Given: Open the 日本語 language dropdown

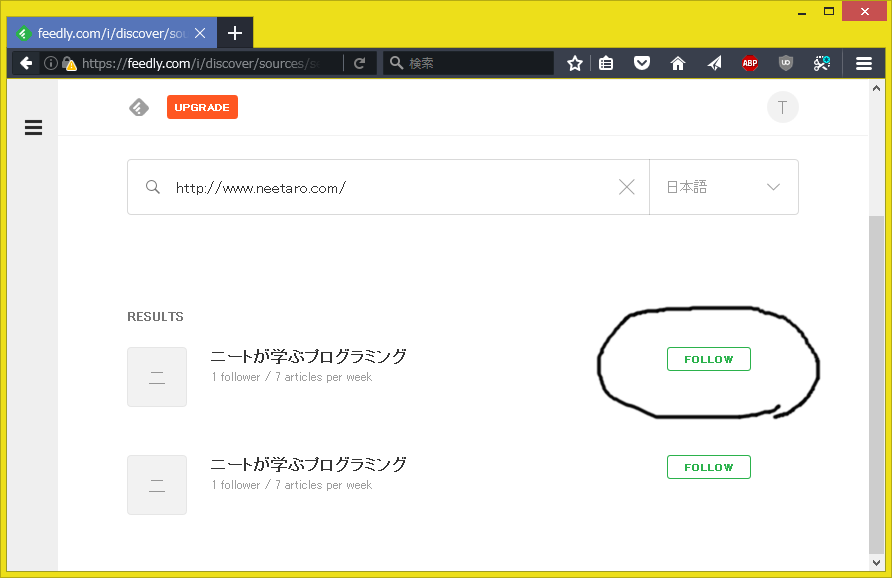Looking at the screenshot, I should (724, 187).
